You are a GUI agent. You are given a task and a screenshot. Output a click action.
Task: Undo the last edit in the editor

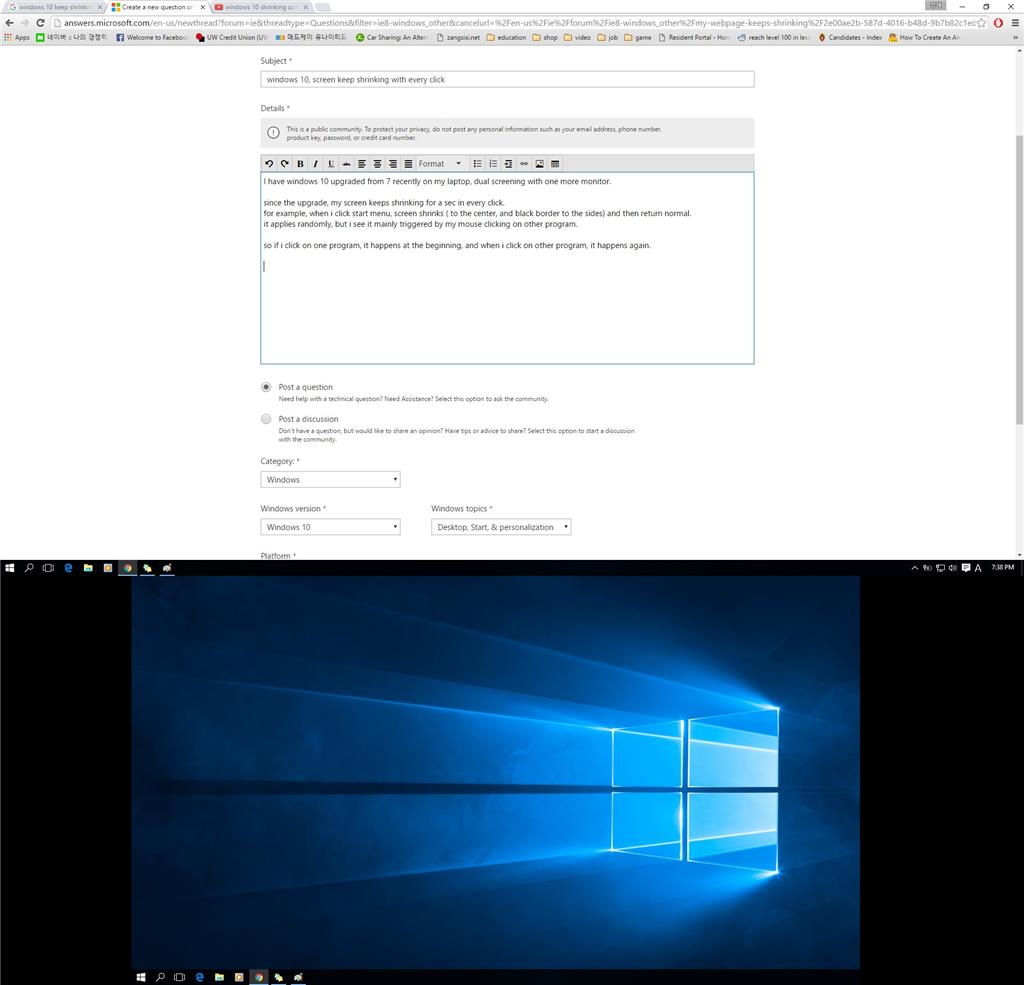(269, 164)
